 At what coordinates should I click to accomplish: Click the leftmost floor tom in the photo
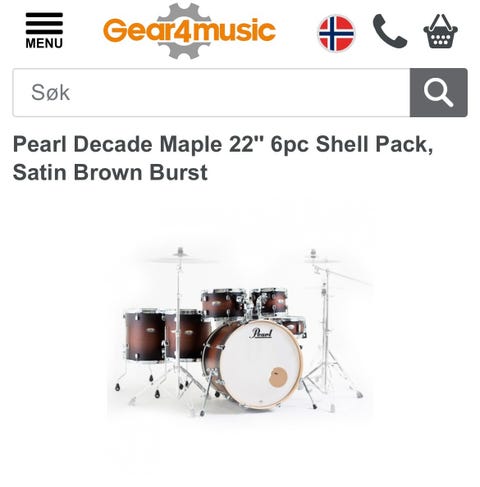click(x=144, y=336)
